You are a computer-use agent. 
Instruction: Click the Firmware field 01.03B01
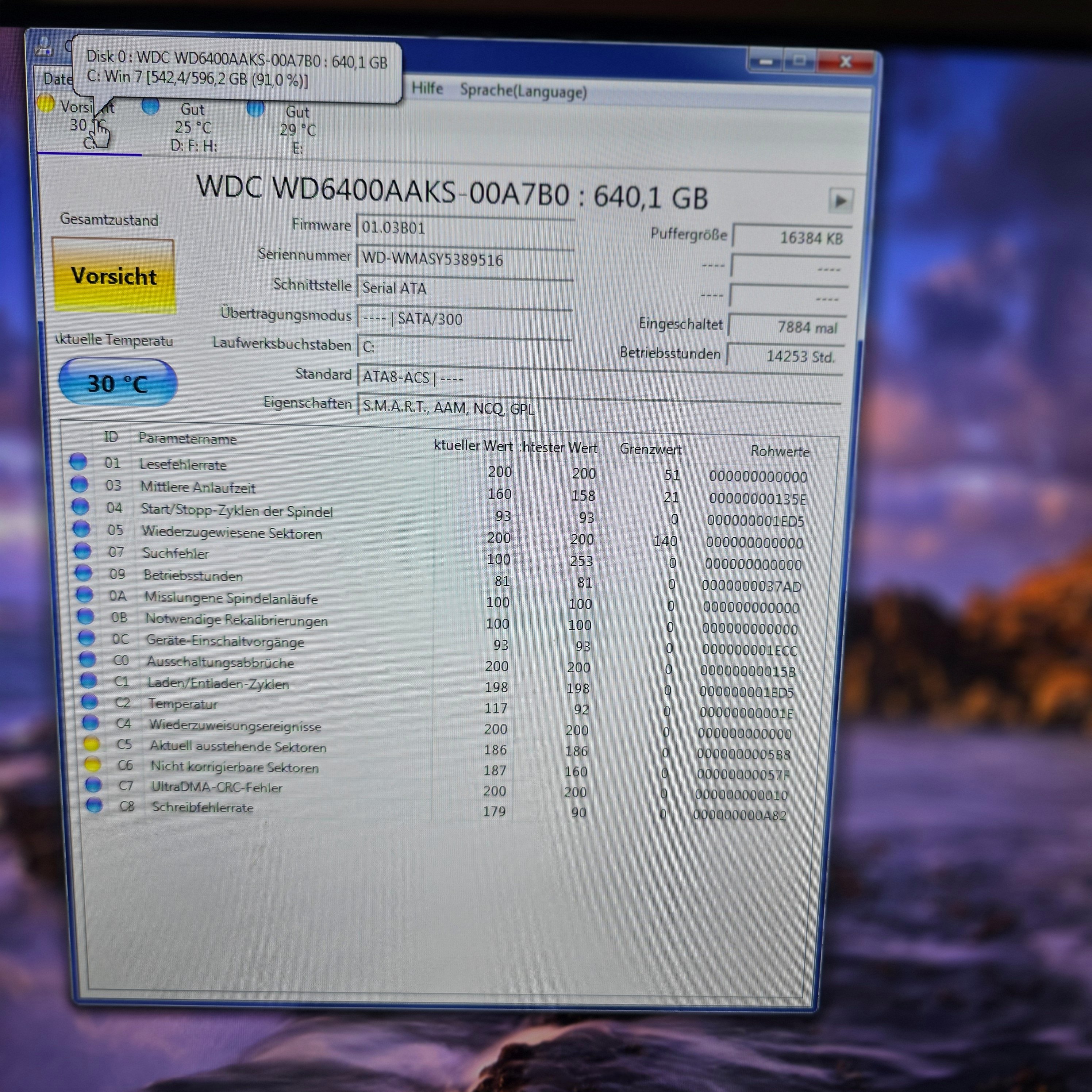pos(465,228)
